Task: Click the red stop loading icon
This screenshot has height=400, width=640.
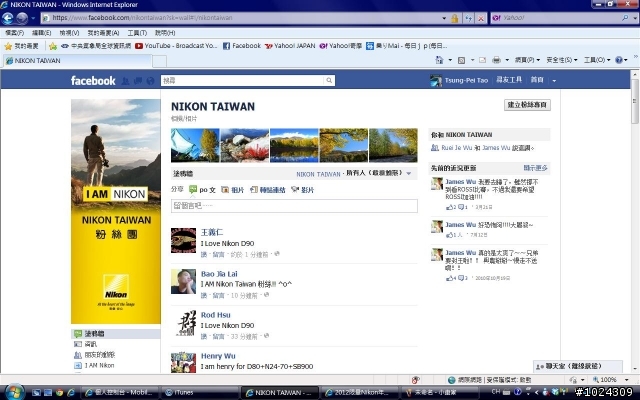Action: 481,18
